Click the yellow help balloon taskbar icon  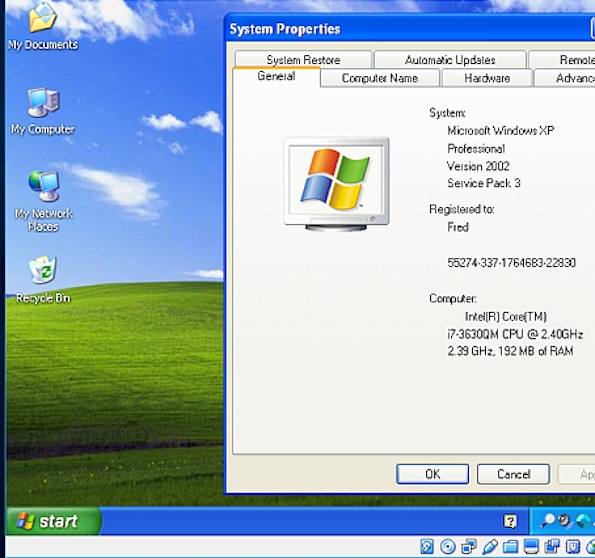point(510,521)
